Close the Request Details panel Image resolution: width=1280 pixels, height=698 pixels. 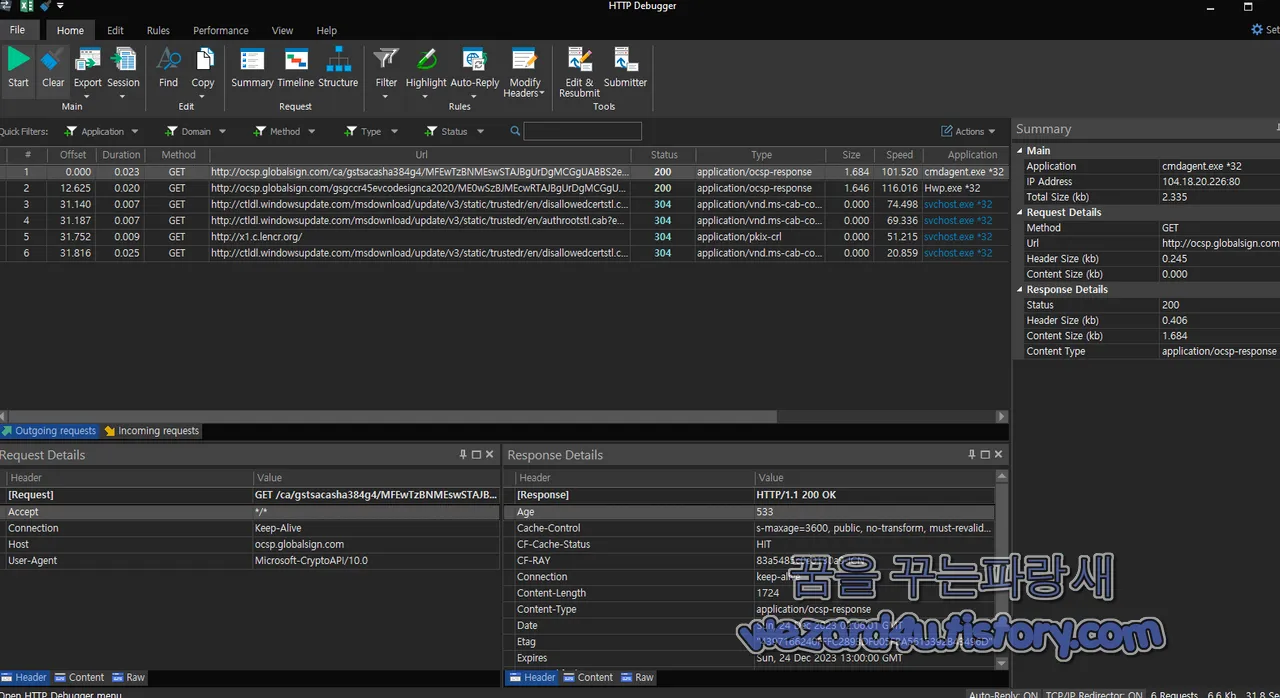489,454
